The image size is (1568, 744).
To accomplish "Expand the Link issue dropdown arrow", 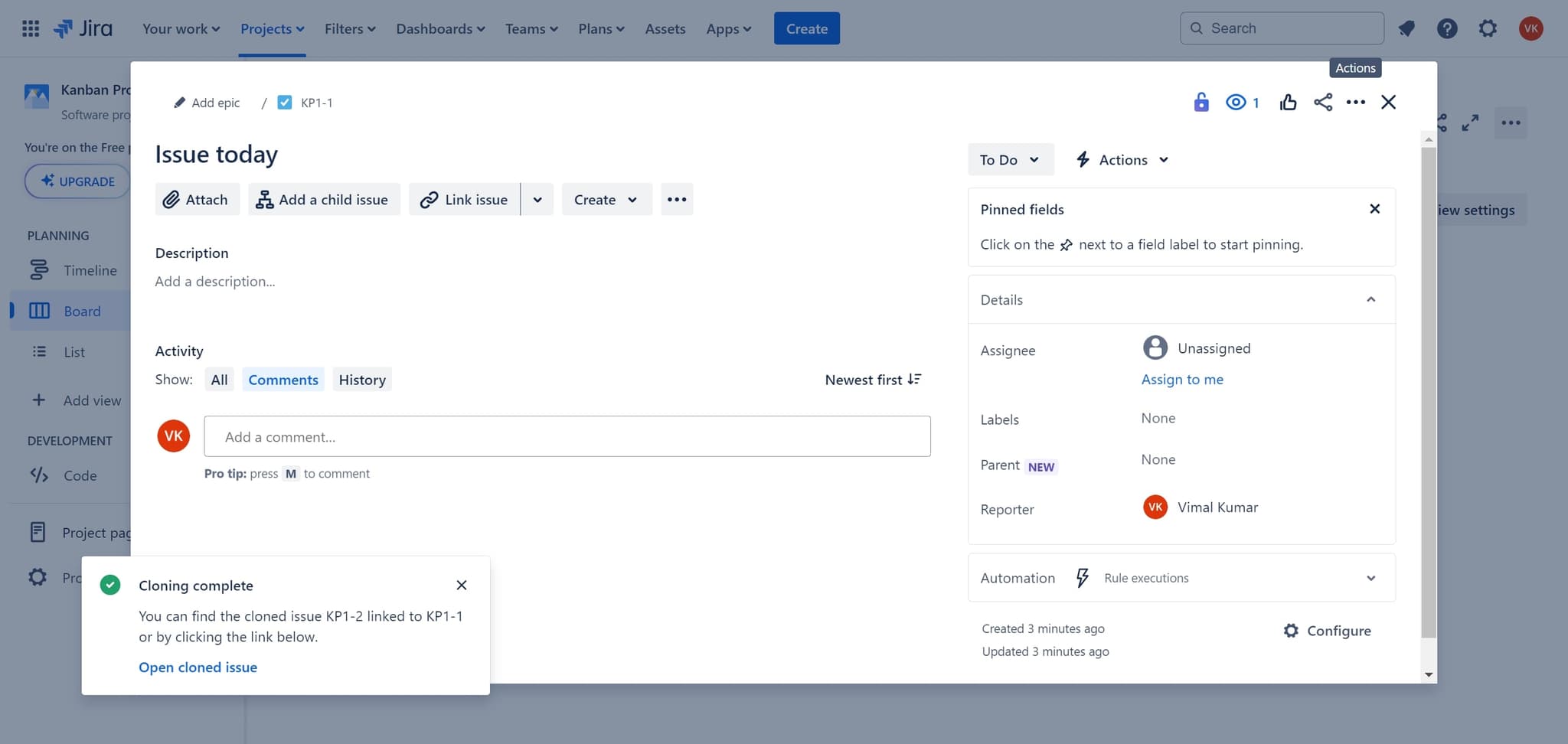I will pyautogui.click(x=537, y=199).
